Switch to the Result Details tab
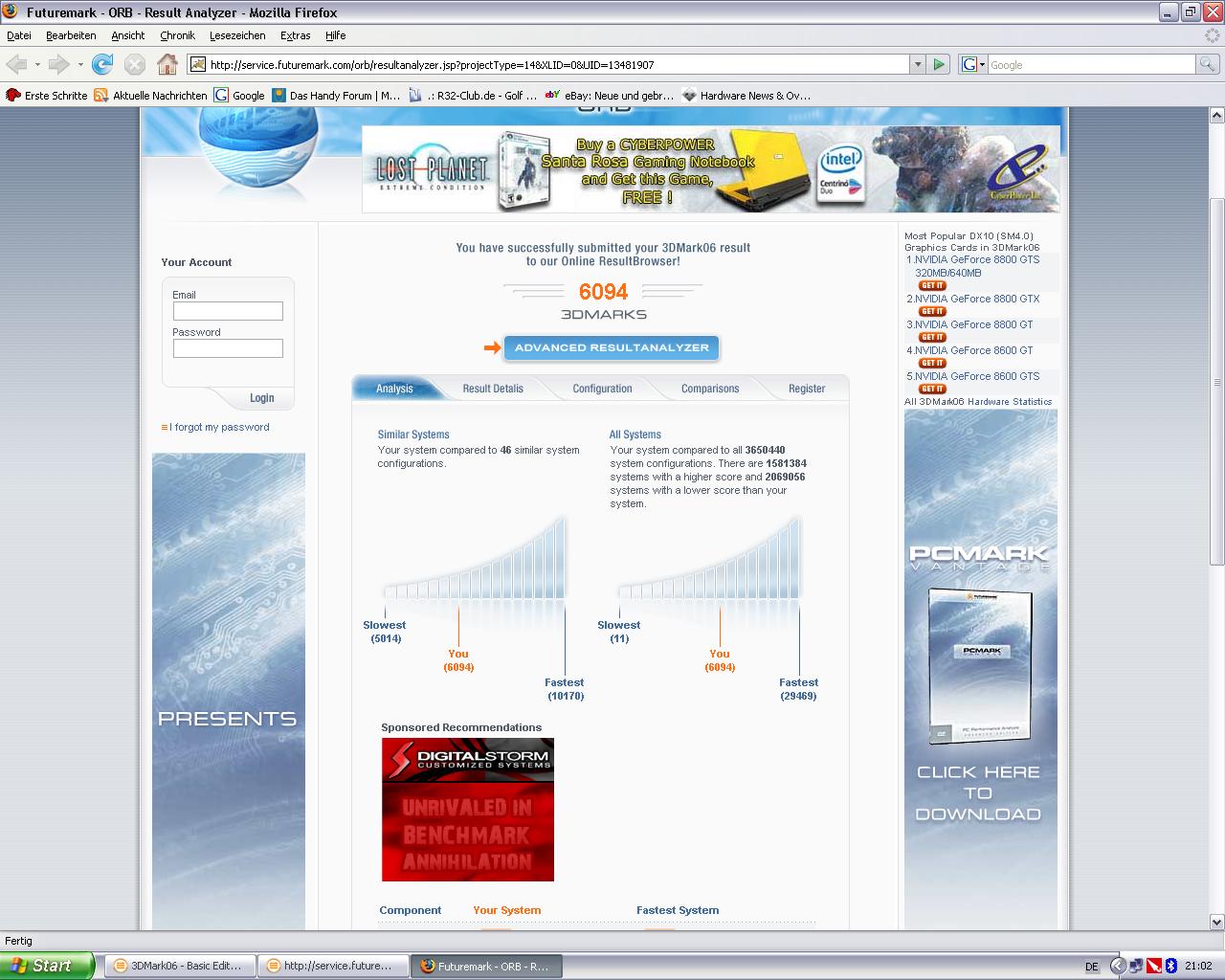The height and width of the screenshot is (980, 1225). [493, 389]
